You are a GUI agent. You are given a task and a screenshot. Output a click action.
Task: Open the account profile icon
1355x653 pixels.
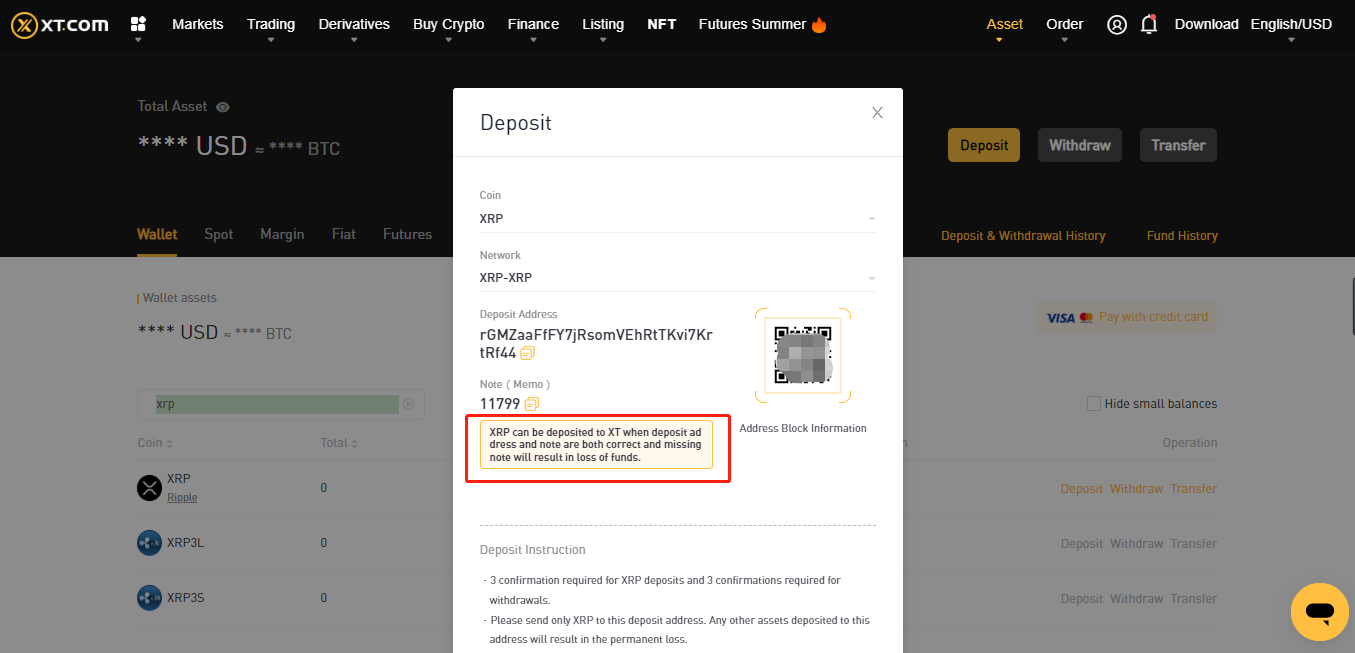[x=1116, y=24]
